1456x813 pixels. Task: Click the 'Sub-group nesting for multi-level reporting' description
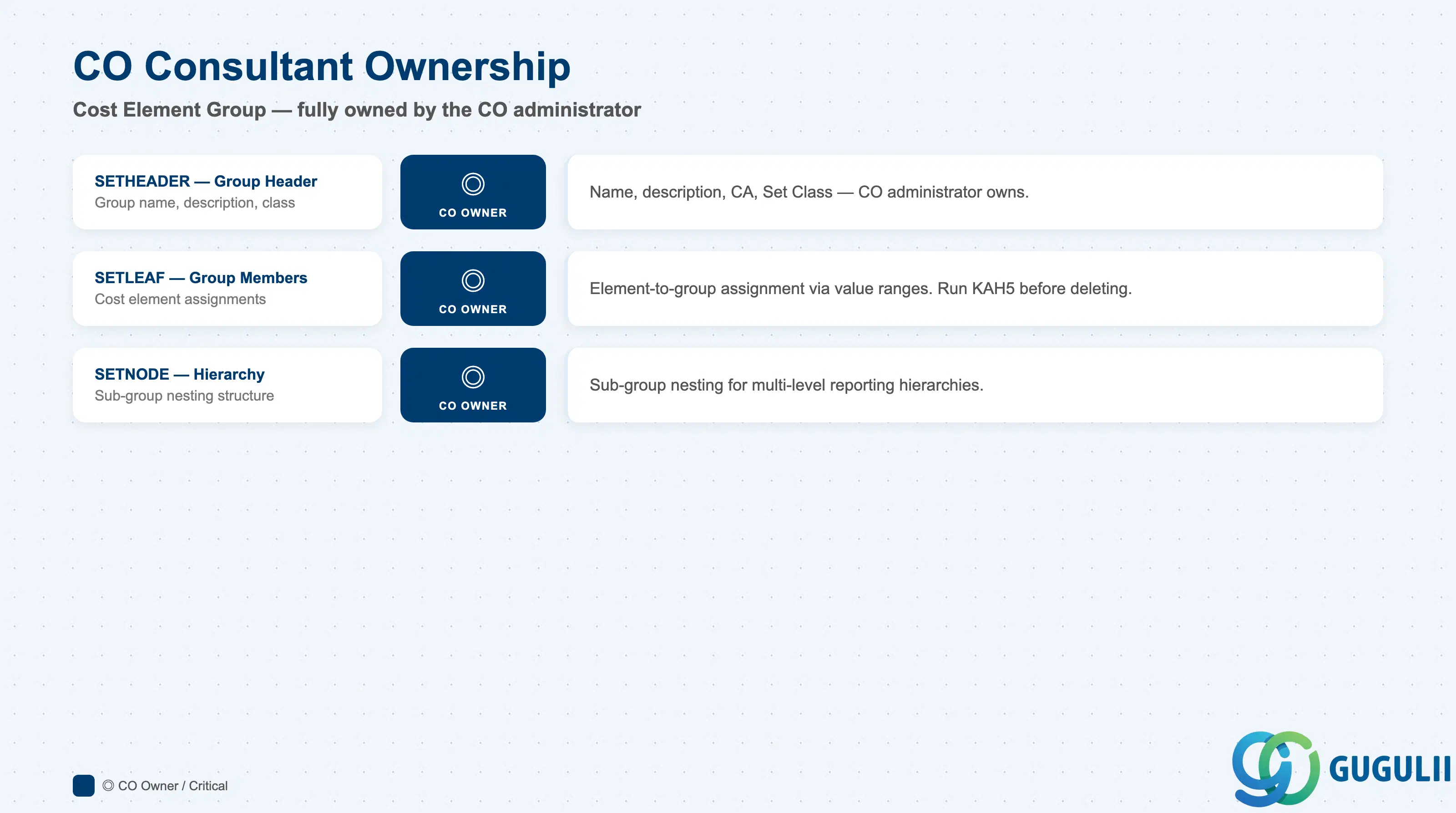click(x=786, y=385)
